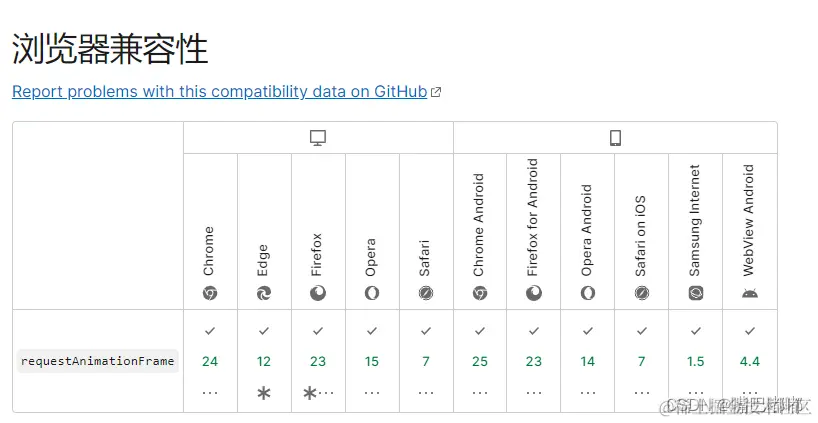
Task: Expand Samsung Internet 1.5 support details
Action: pyautogui.click(x=695, y=361)
